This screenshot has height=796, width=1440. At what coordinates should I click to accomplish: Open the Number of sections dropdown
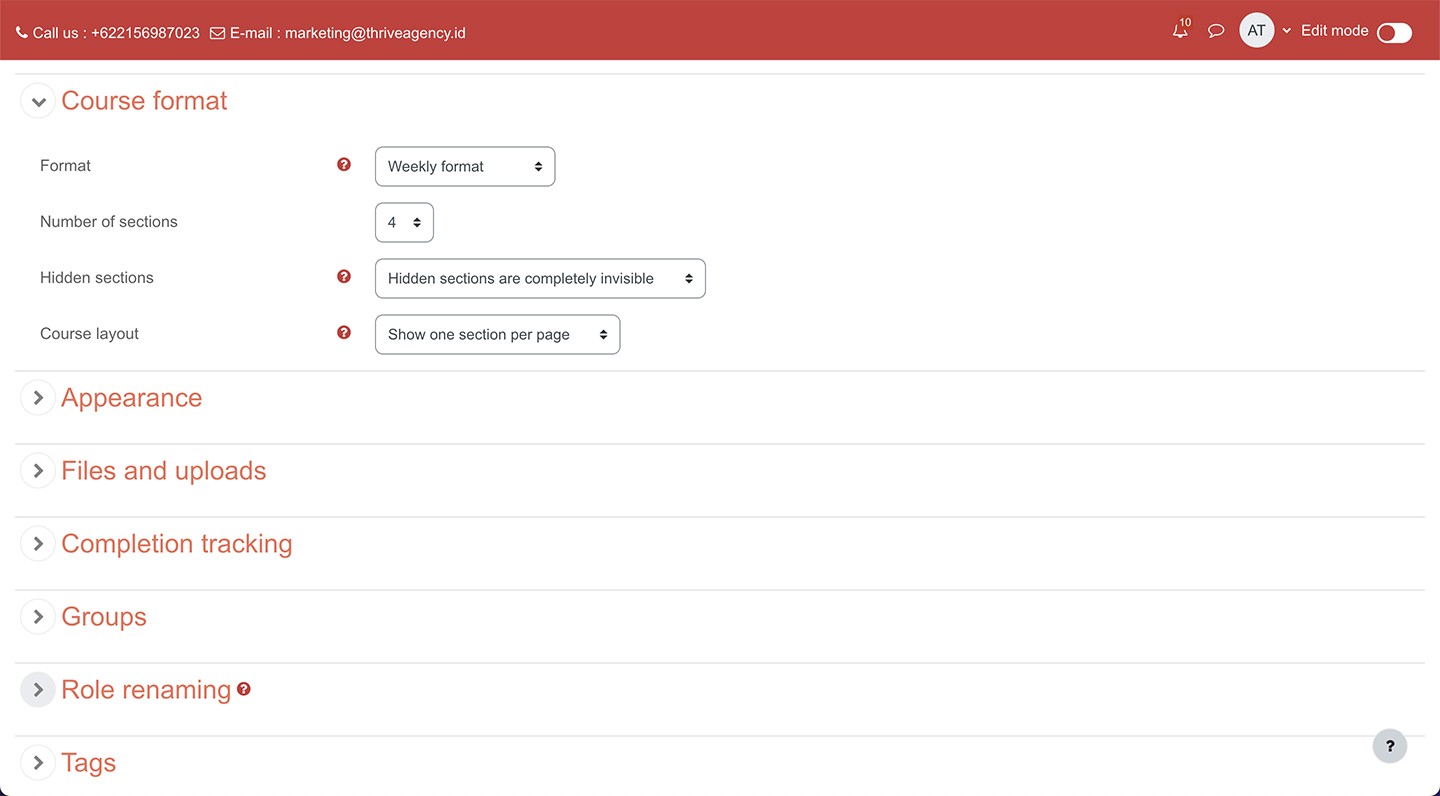point(404,223)
